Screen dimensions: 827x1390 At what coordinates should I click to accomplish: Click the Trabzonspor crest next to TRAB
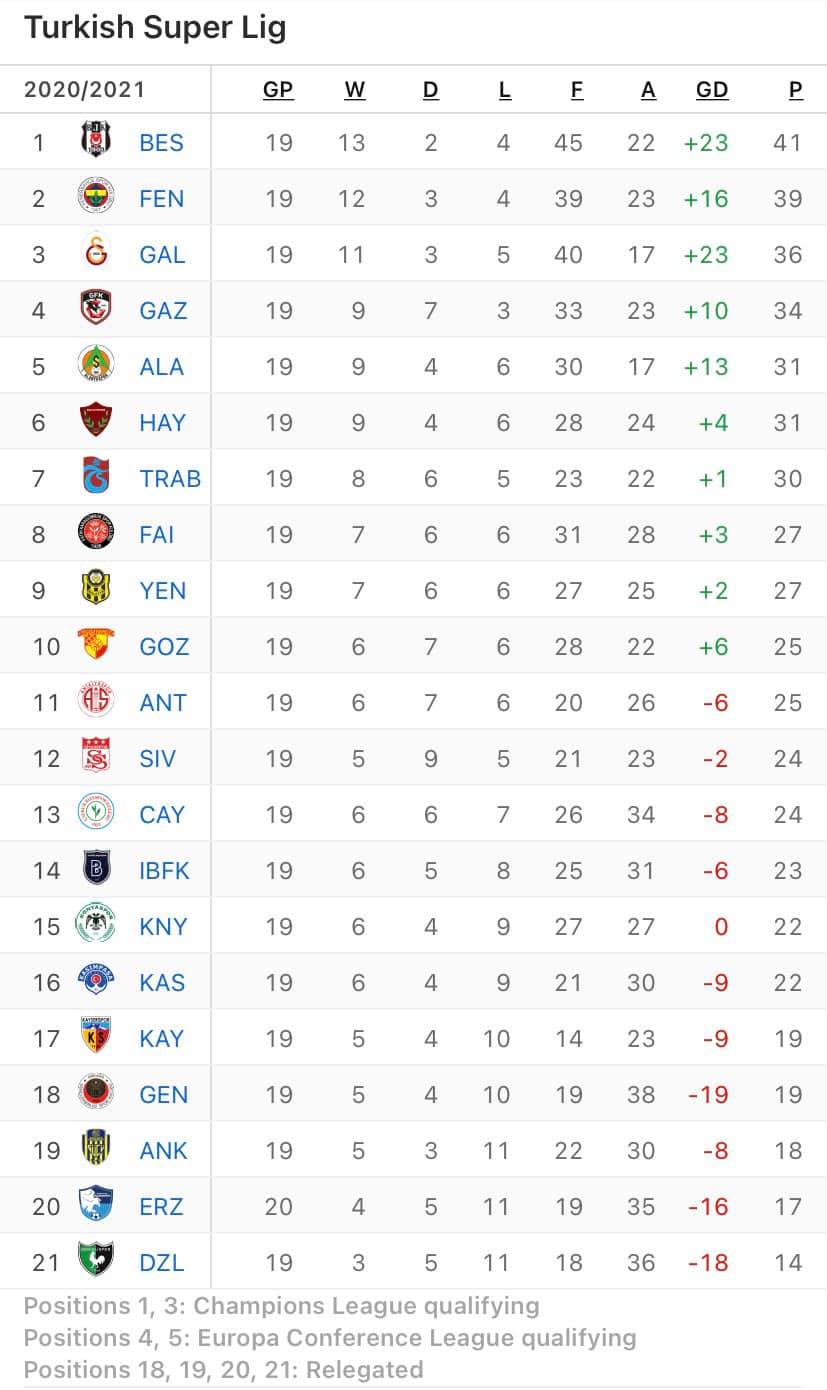tap(97, 478)
